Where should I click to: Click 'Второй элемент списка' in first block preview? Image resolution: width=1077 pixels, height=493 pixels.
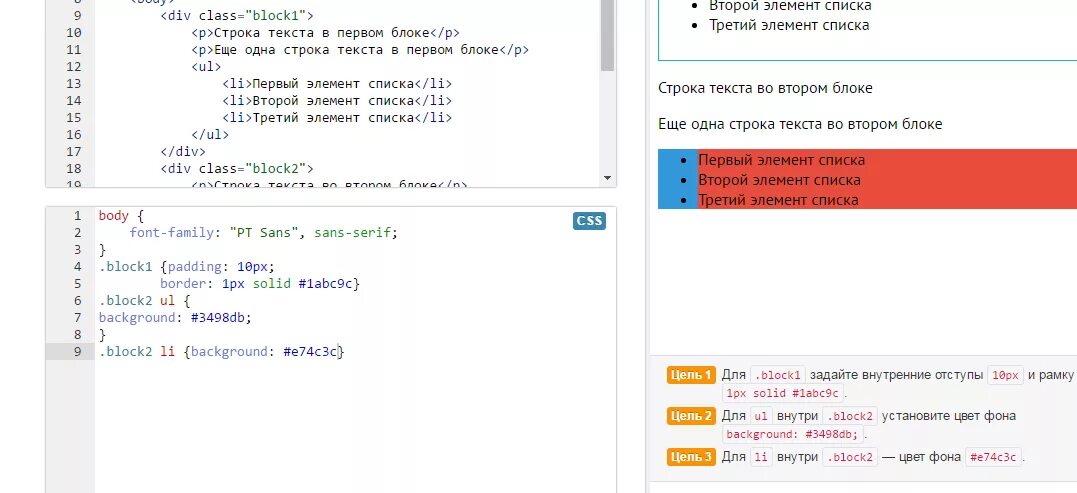click(x=791, y=5)
